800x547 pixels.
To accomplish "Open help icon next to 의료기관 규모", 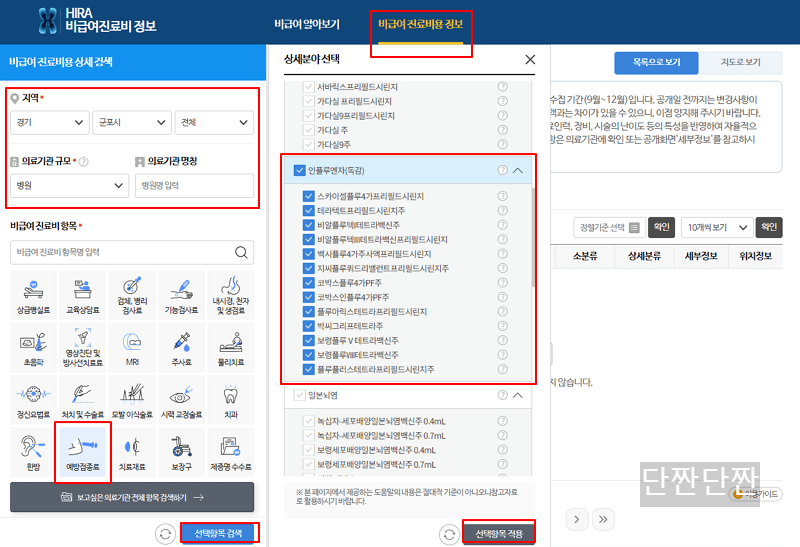I will (x=84, y=161).
